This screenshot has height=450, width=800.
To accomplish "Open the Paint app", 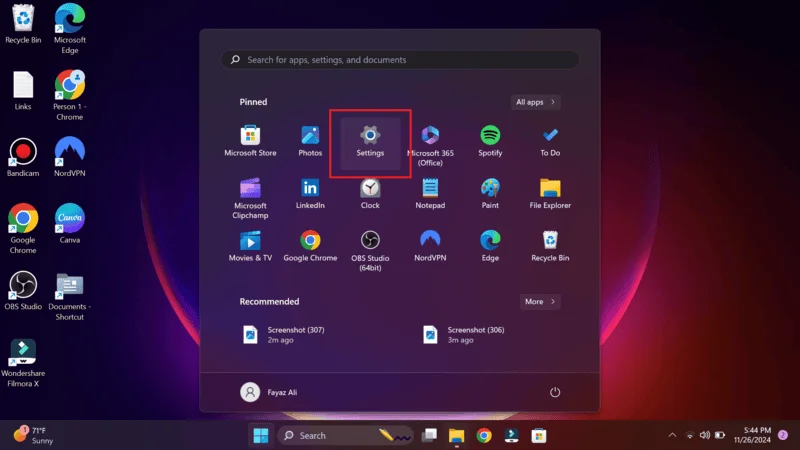I will pyautogui.click(x=490, y=194).
